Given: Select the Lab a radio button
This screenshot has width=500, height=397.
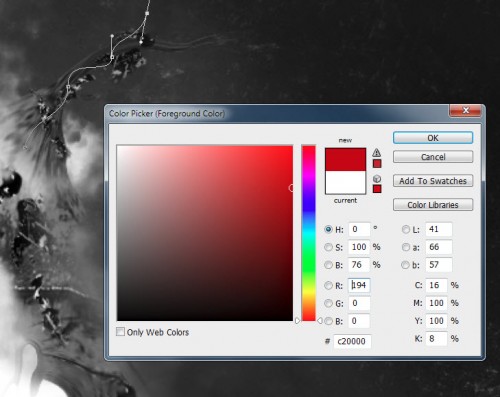Looking at the screenshot, I should [x=406, y=247].
